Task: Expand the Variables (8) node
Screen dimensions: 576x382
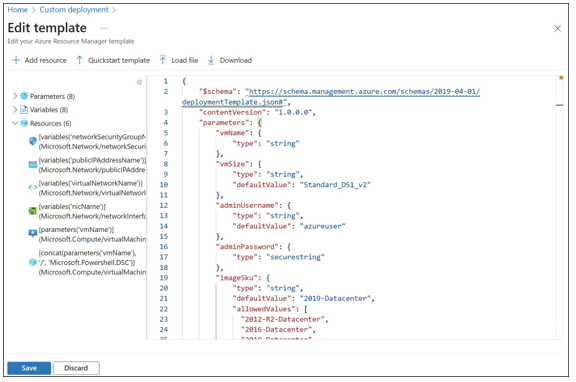Action: click(15, 109)
